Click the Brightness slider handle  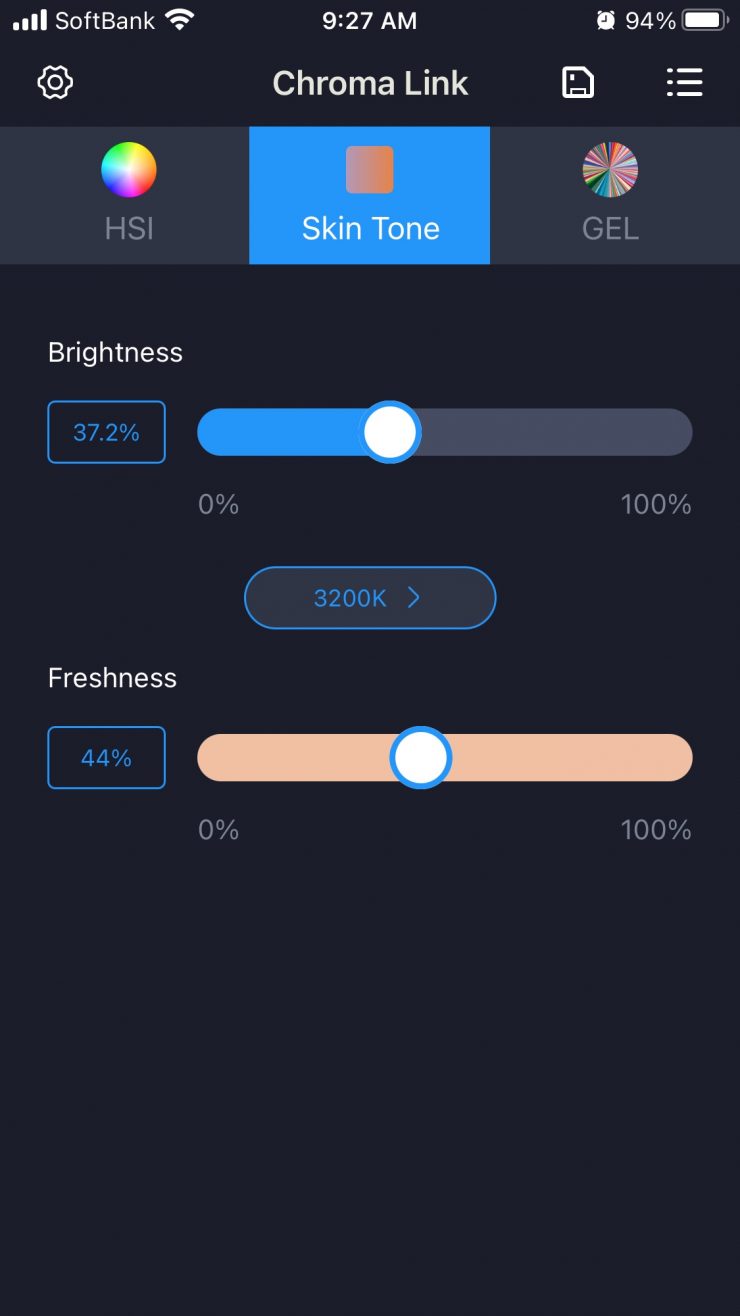(389, 432)
